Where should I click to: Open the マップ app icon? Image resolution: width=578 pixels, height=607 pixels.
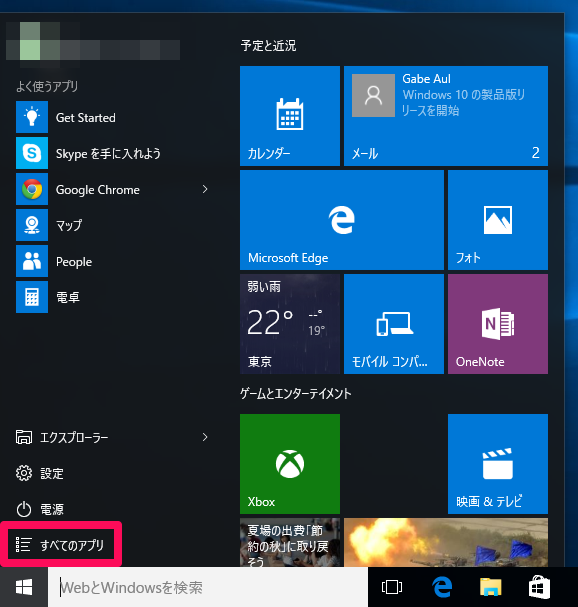coord(32,225)
